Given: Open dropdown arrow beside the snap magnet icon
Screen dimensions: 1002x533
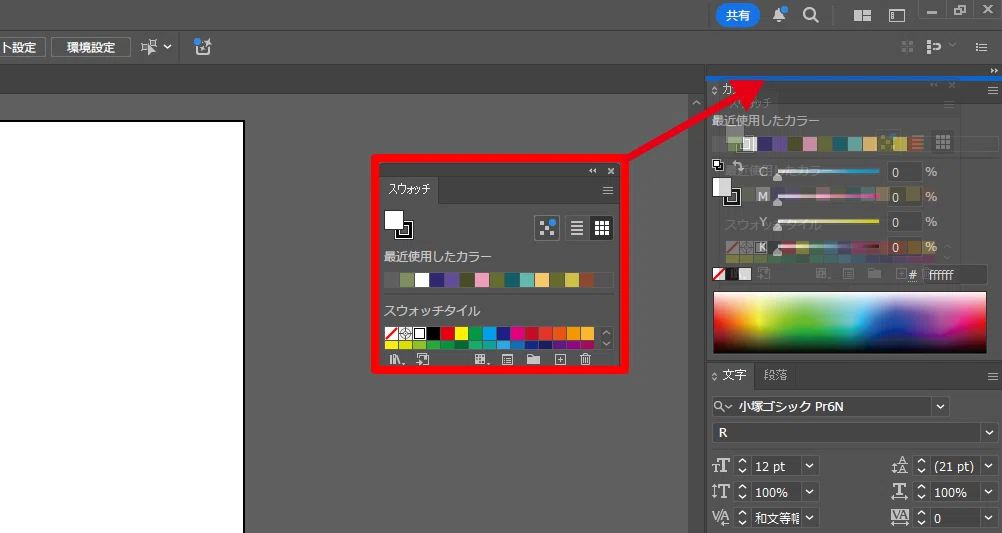Looking at the screenshot, I should coord(953,45).
